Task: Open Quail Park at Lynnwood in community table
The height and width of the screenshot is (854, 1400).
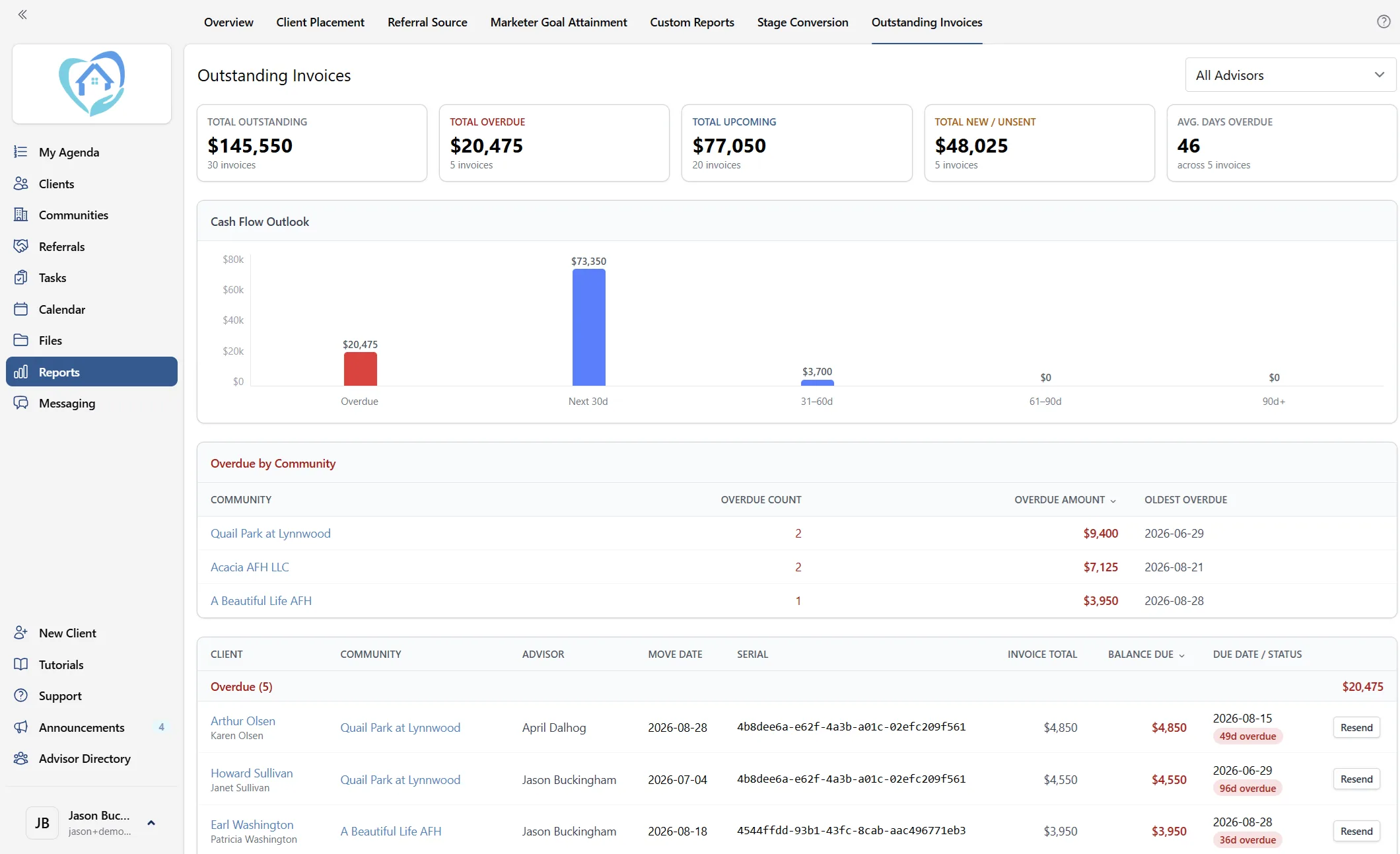Action: (x=271, y=534)
